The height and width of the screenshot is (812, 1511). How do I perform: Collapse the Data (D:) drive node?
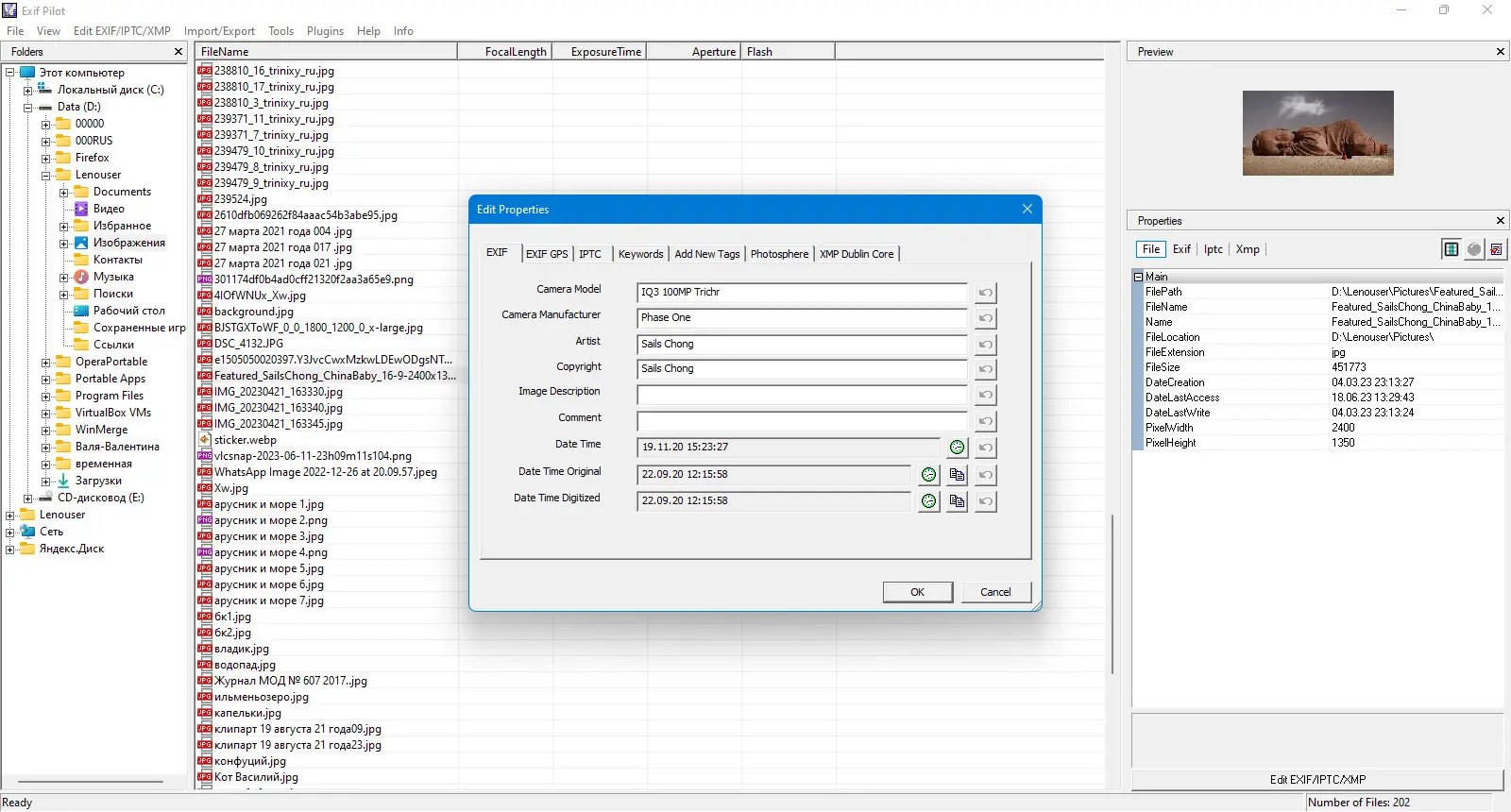tap(27, 107)
